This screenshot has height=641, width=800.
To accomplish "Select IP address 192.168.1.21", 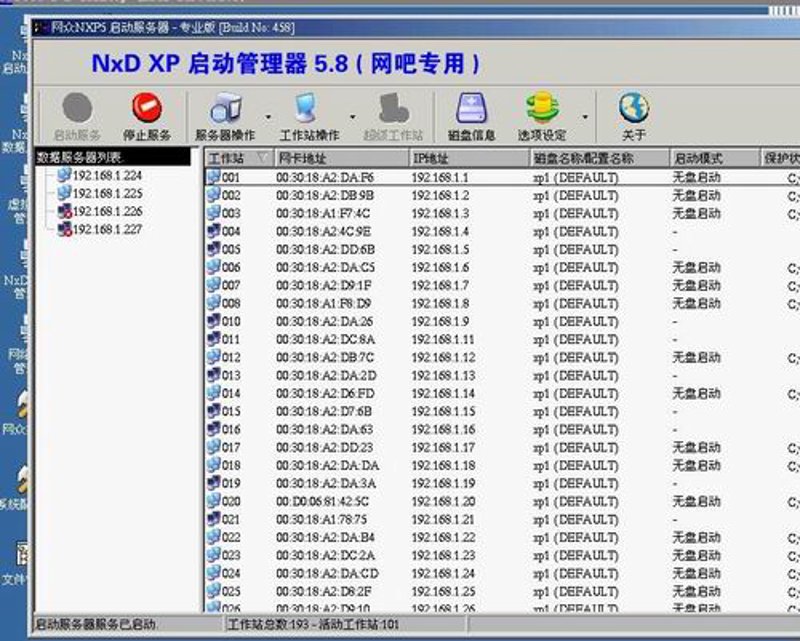I will coord(443,520).
